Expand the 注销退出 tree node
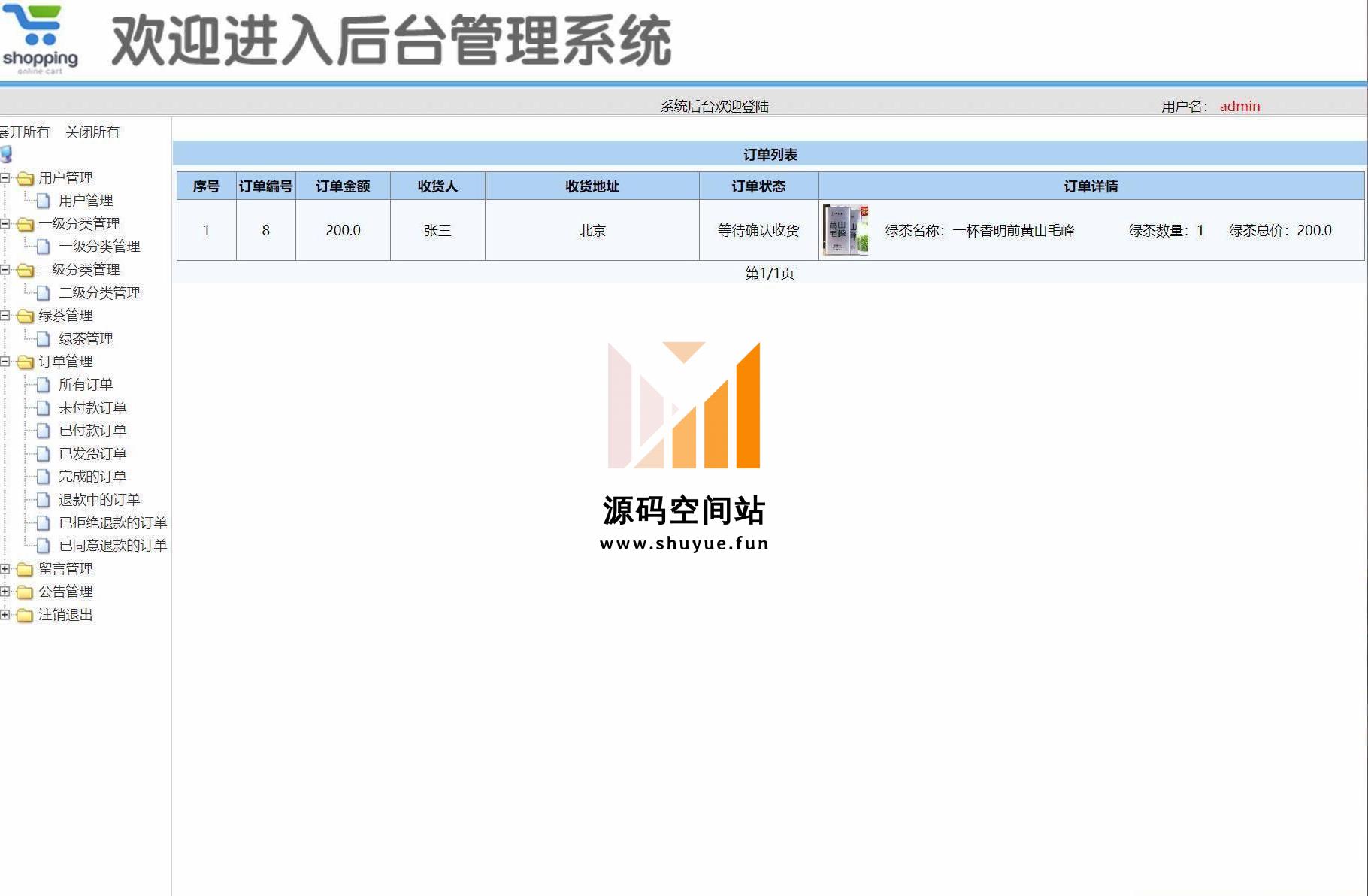 5,615
